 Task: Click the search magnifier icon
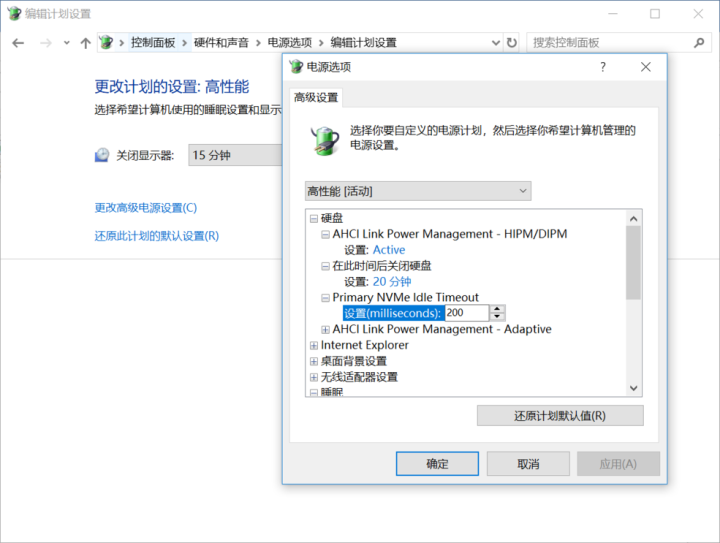point(699,43)
